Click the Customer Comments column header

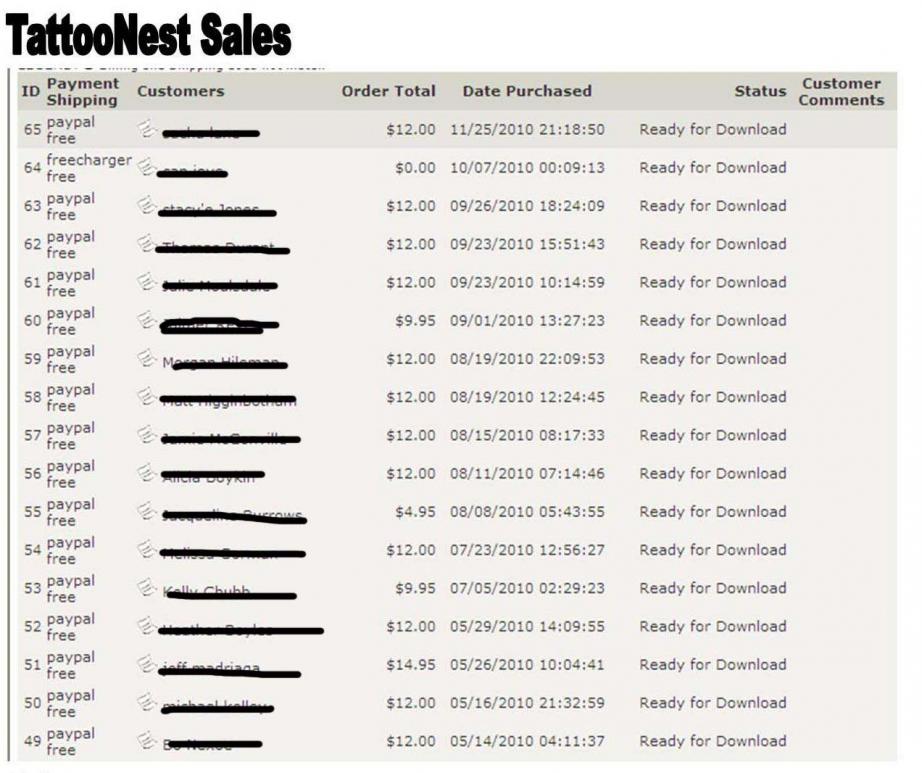coord(840,91)
